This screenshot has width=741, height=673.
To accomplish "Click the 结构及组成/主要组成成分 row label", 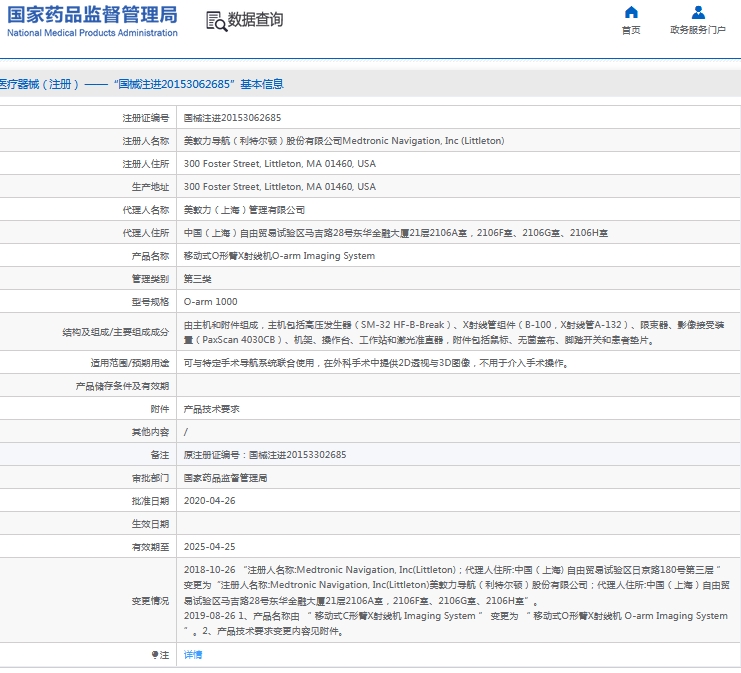I will [x=115, y=332].
